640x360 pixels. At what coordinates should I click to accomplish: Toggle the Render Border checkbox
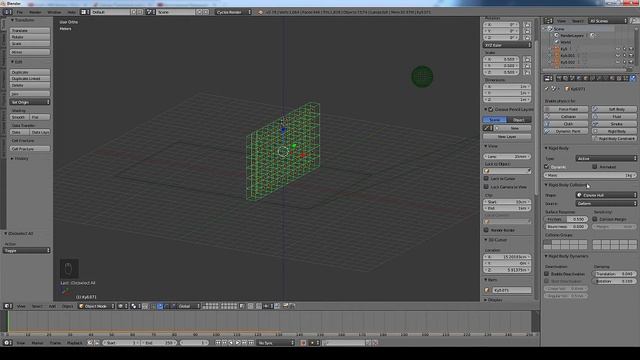486,230
